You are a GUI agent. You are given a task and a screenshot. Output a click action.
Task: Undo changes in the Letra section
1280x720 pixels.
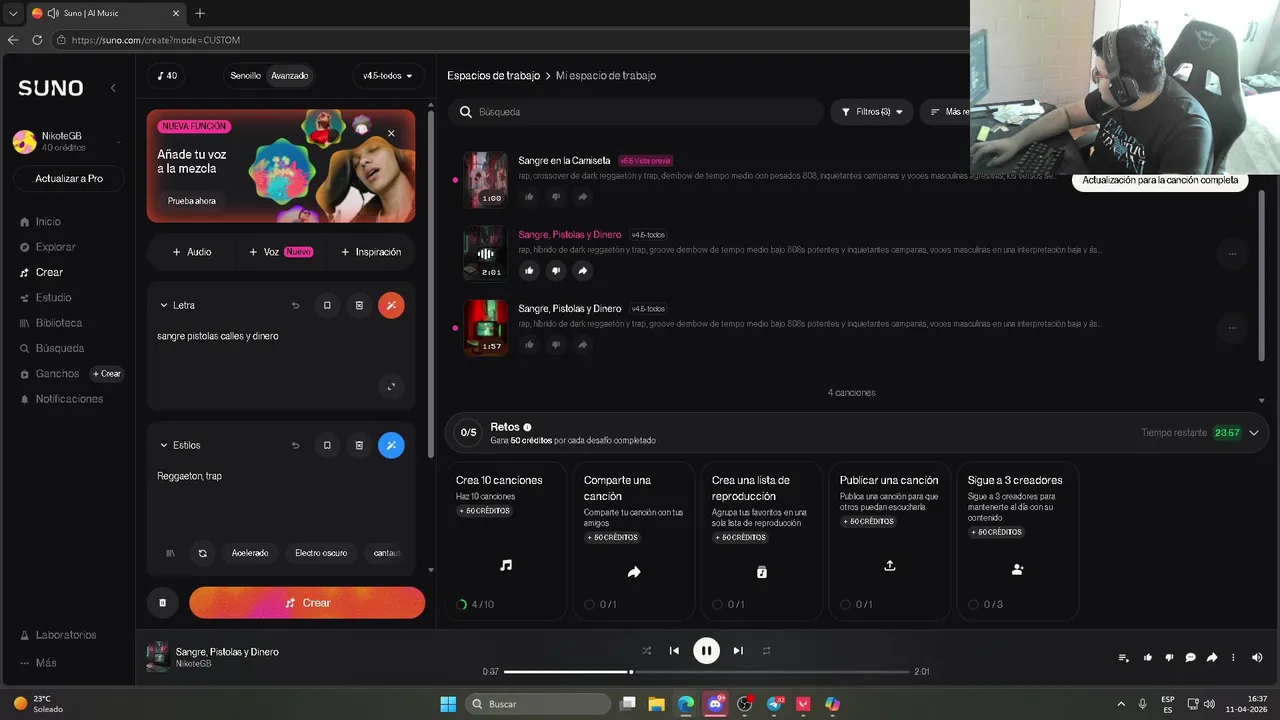pyautogui.click(x=295, y=305)
